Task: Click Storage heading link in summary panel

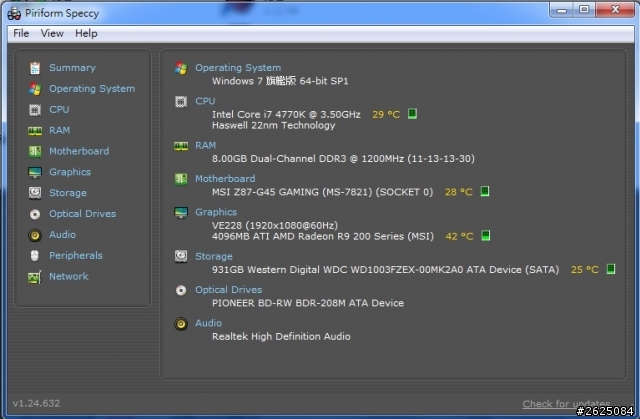Action: 214,256
